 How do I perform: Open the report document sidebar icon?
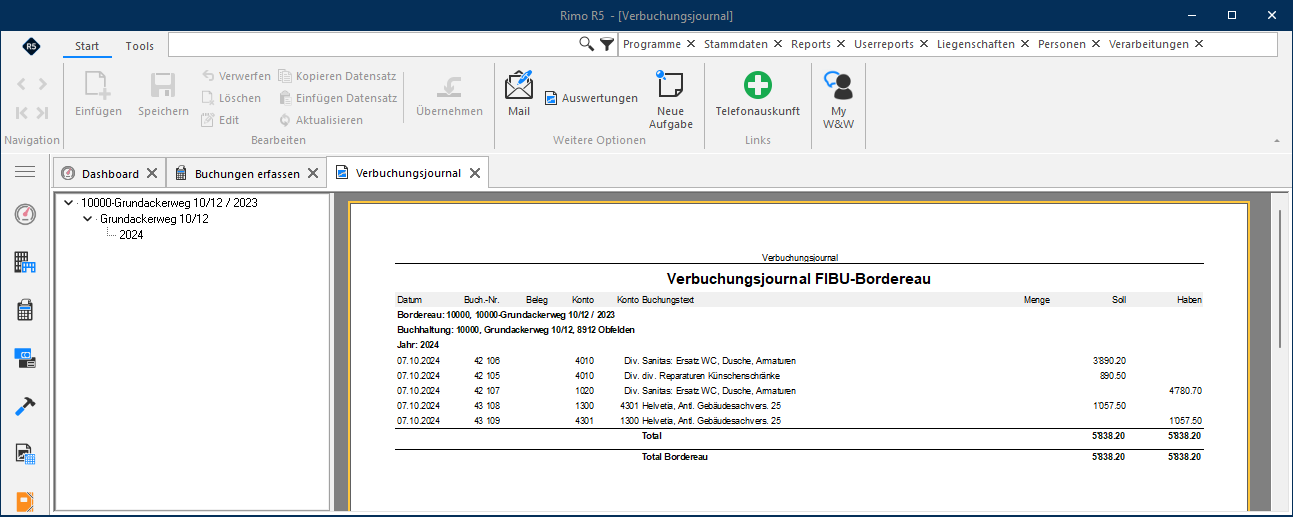[x=25, y=454]
